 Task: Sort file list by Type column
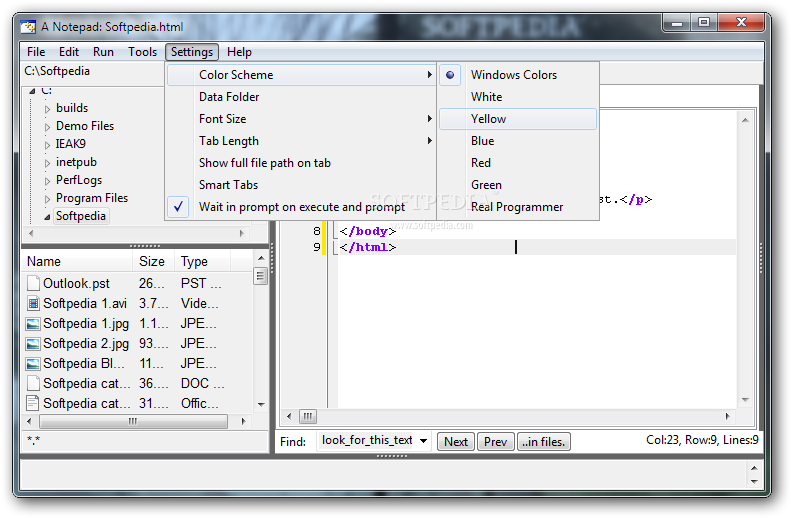coord(203,262)
